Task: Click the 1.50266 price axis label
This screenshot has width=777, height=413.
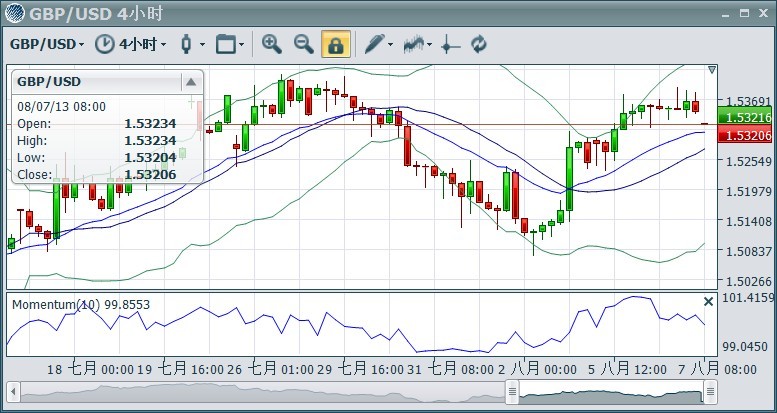Action: (x=748, y=281)
